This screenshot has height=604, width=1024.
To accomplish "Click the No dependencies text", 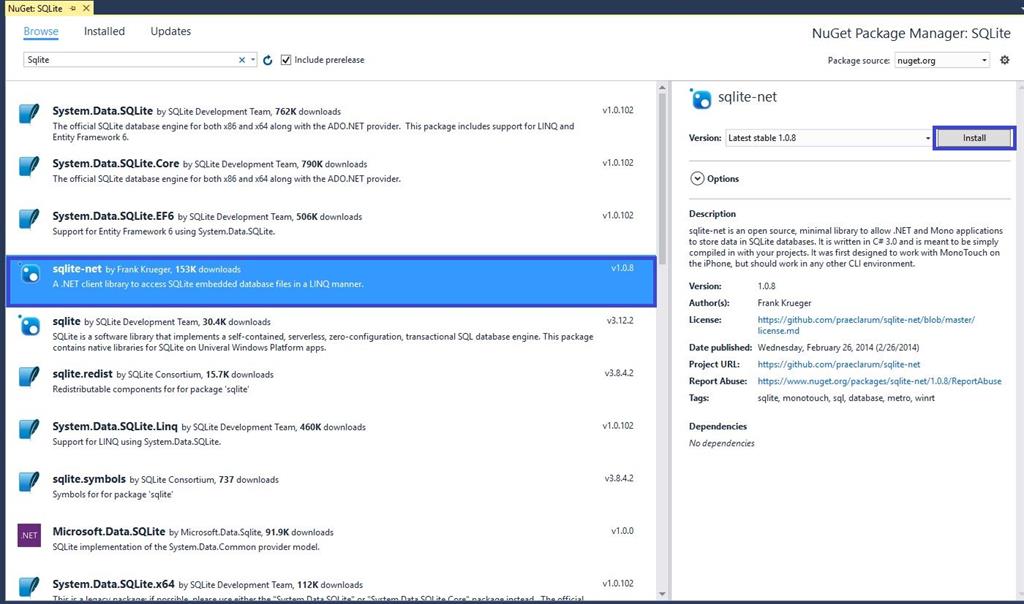I will [722, 443].
